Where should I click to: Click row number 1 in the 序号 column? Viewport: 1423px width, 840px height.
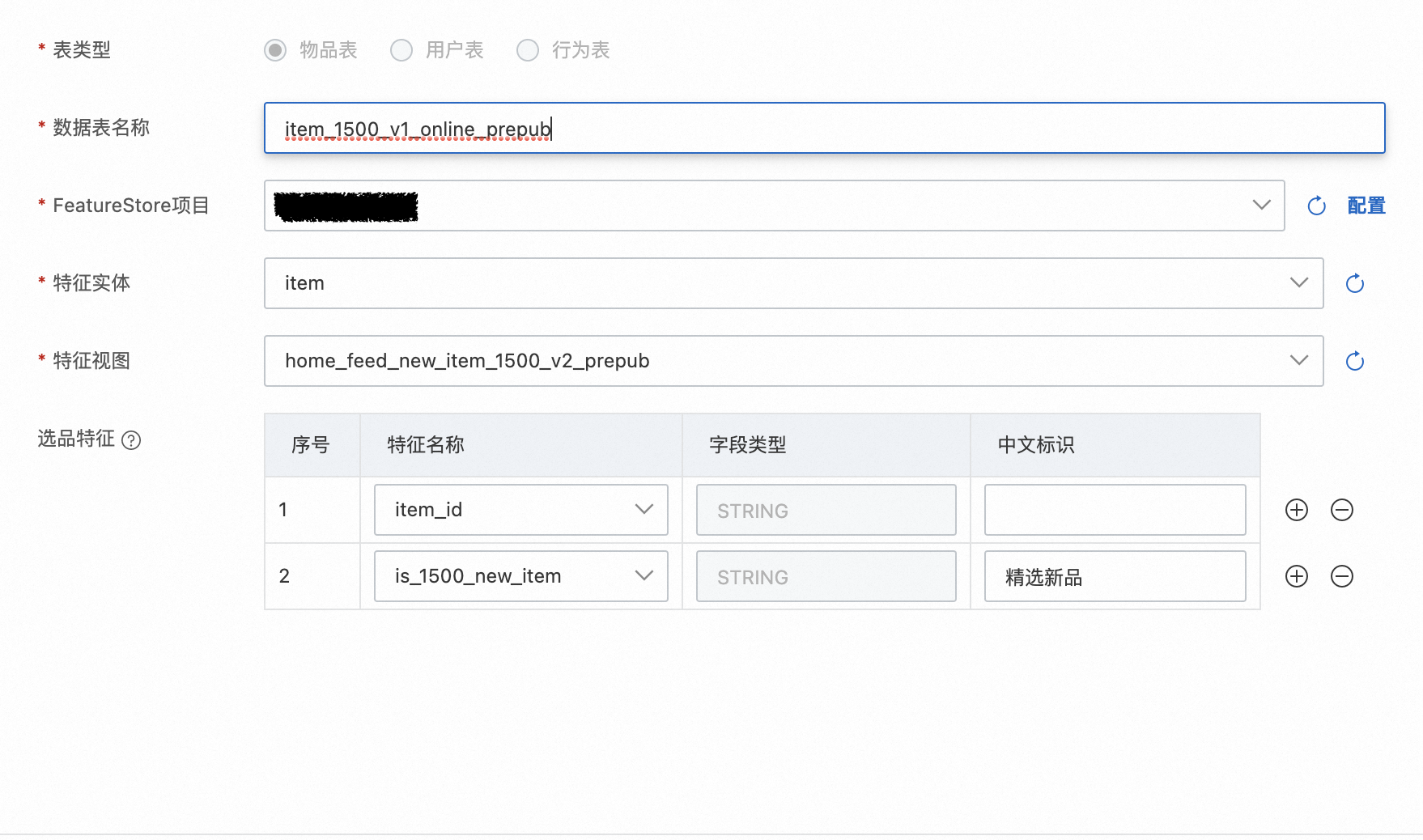pos(283,510)
